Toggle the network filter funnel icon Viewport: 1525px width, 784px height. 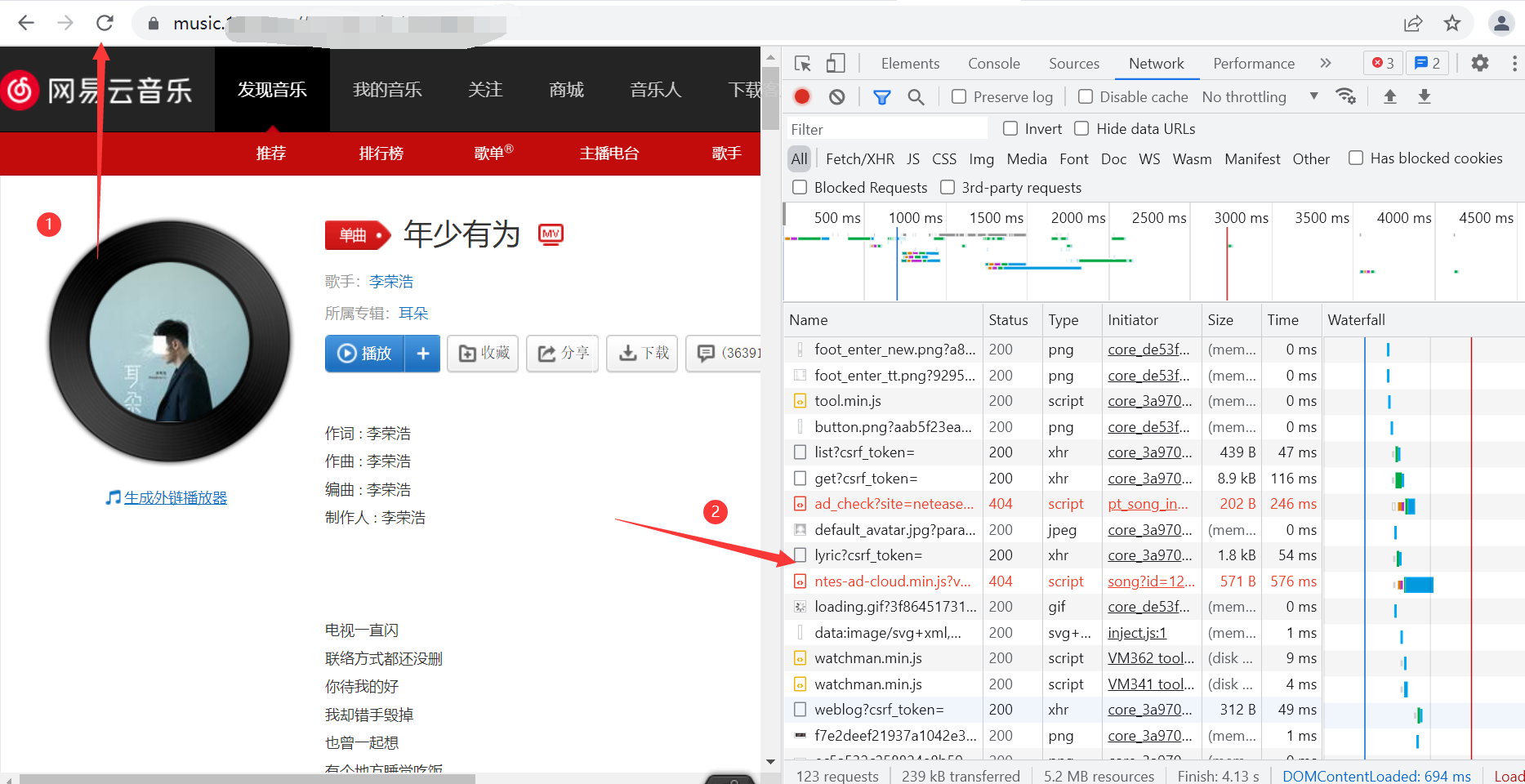click(881, 97)
